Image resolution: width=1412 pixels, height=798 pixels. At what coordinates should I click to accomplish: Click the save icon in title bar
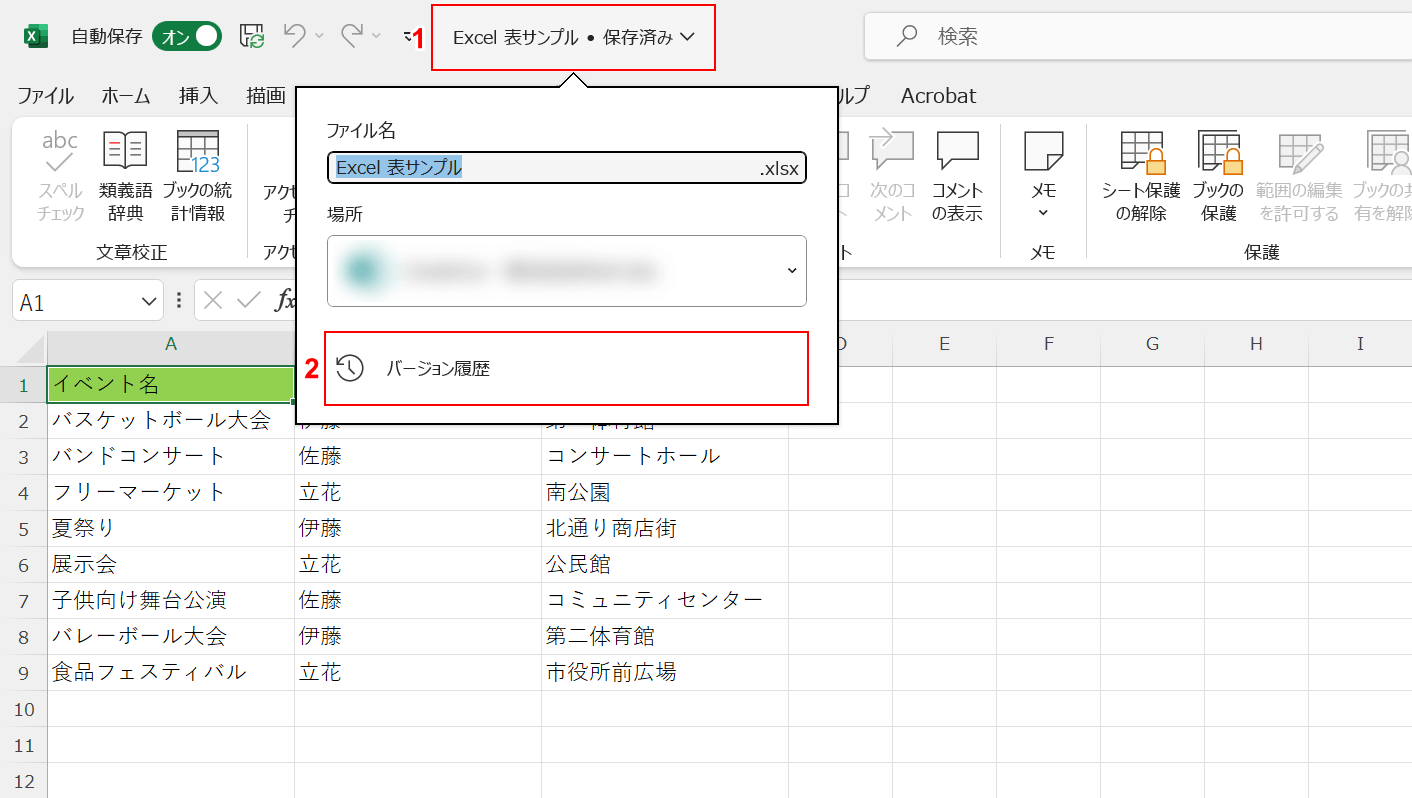click(x=252, y=36)
